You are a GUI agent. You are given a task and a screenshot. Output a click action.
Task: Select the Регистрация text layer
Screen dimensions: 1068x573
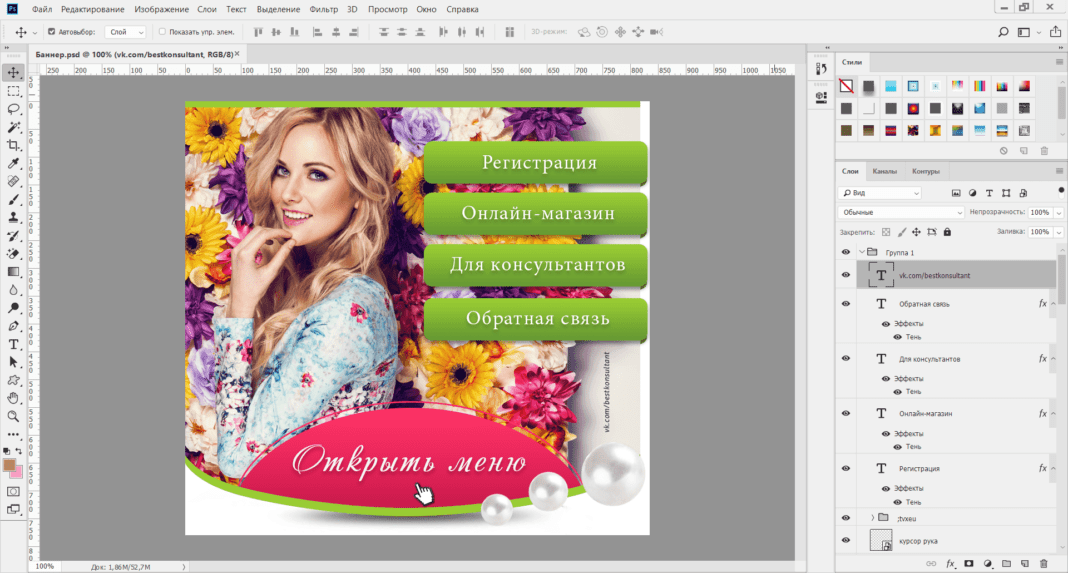coord(918,468)
